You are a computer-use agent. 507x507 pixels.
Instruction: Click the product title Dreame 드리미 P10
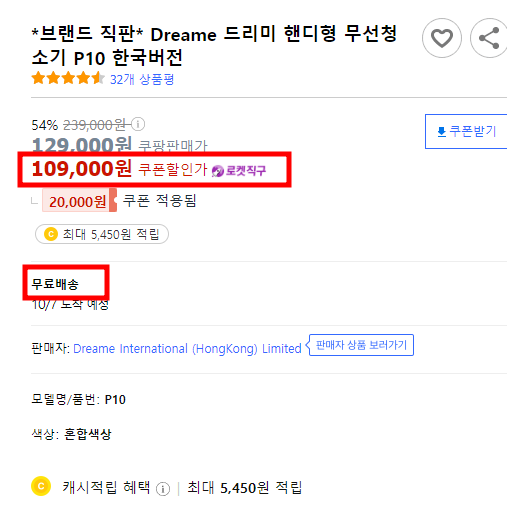pyautogui.click(x=214, y=46)
